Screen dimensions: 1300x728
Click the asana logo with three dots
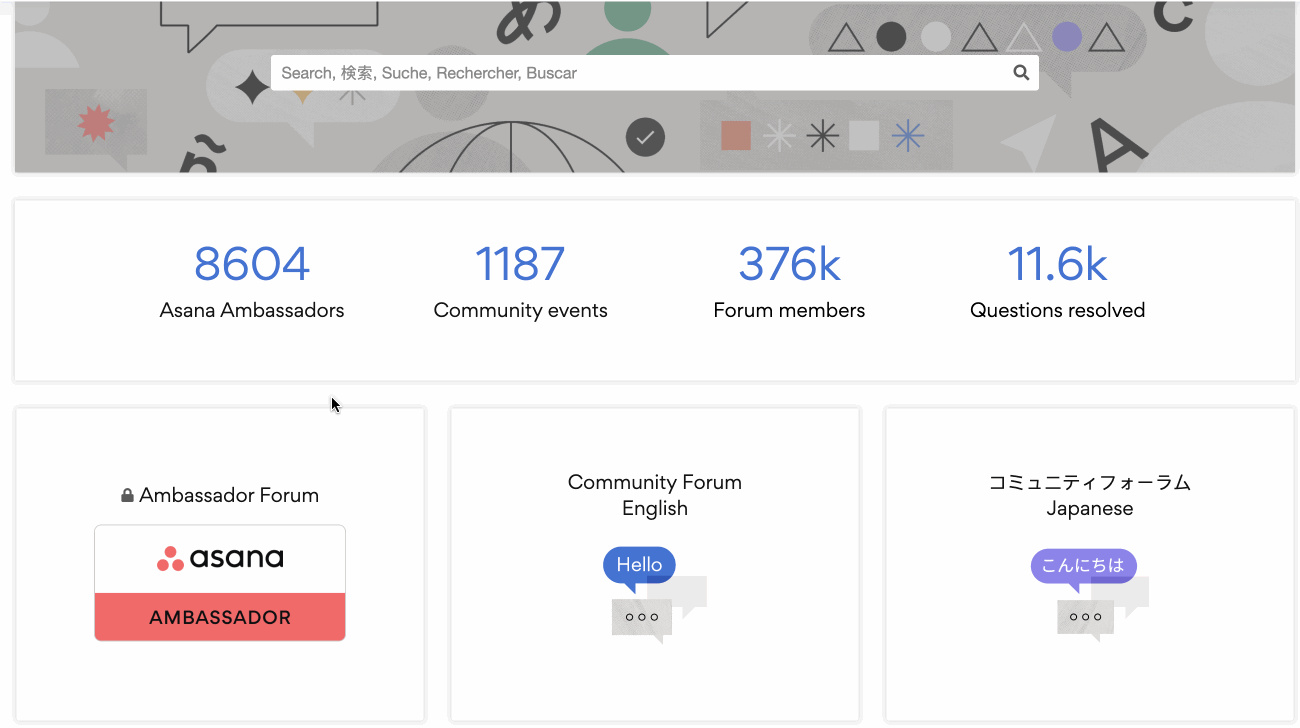(x=220, y=558)
